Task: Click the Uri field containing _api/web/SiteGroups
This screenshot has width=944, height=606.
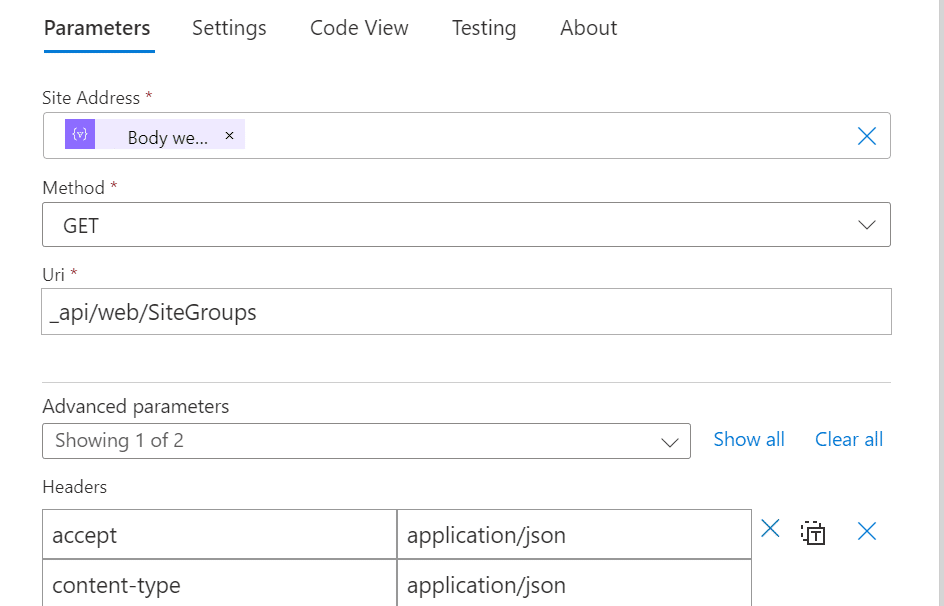Action: pos(467,312)
